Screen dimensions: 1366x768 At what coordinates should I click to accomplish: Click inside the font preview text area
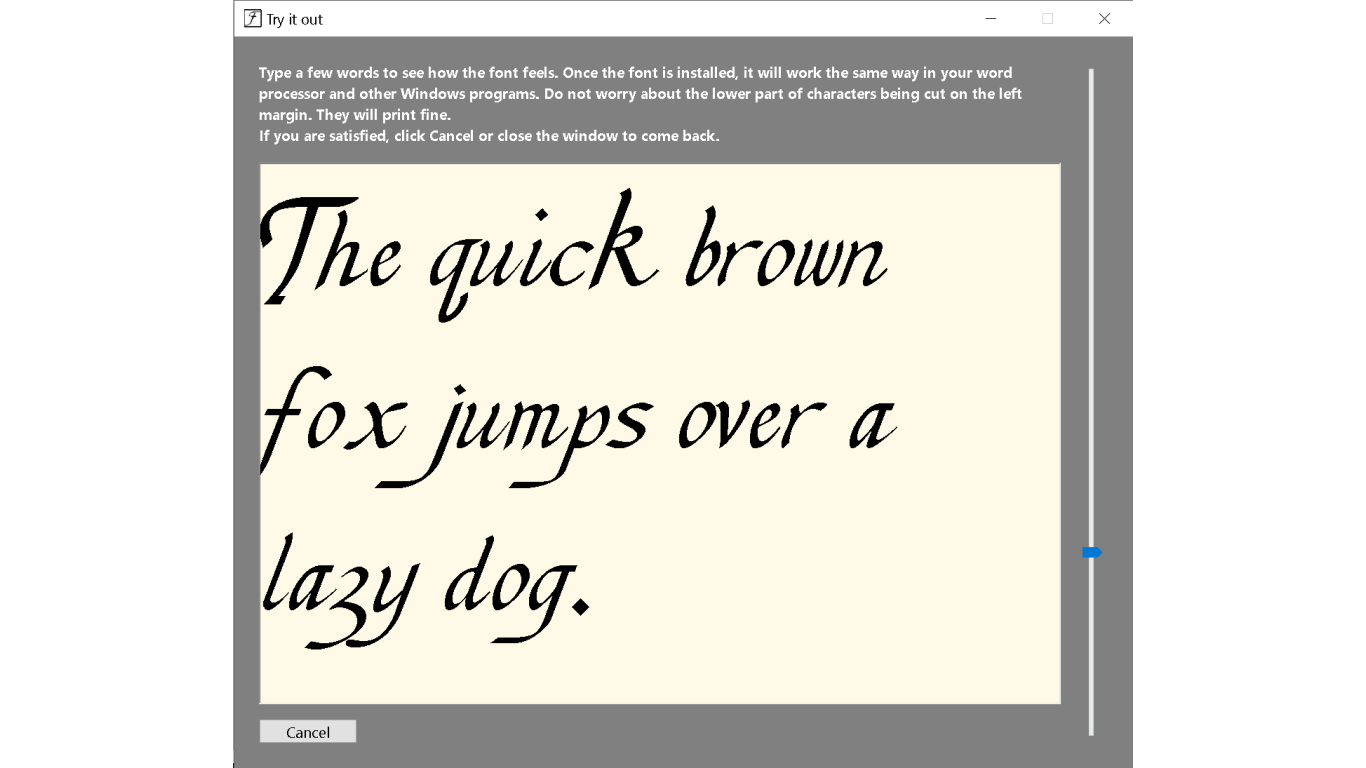[x=660, y=430]
